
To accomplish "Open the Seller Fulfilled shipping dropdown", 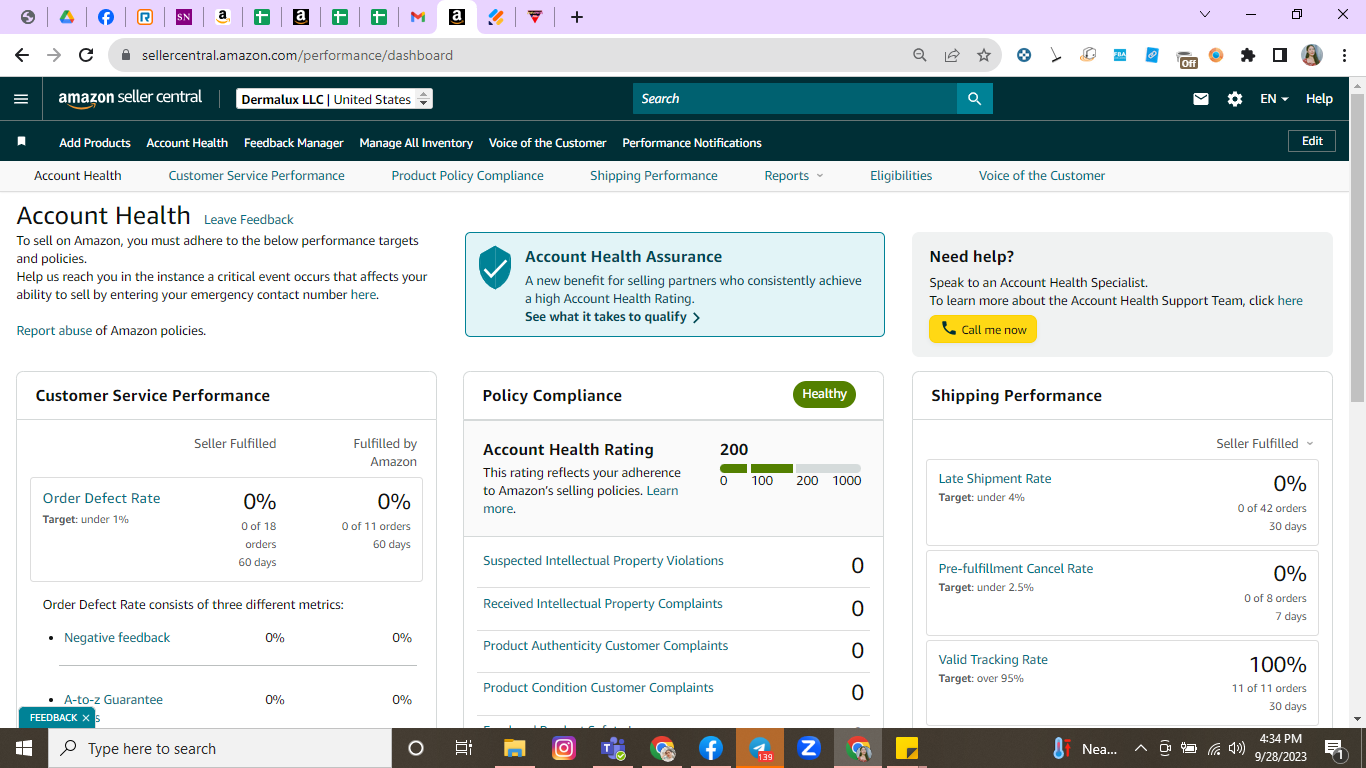I will point(1265,443).
